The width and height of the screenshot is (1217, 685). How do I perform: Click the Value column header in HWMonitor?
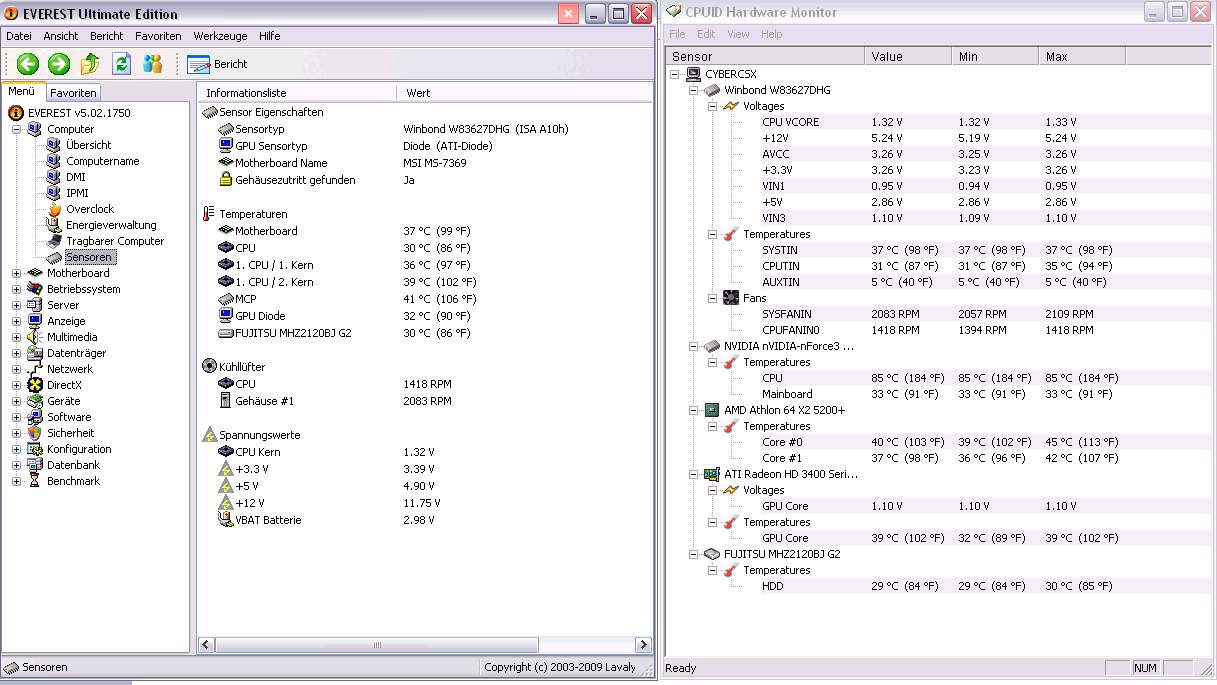[908, 57]
